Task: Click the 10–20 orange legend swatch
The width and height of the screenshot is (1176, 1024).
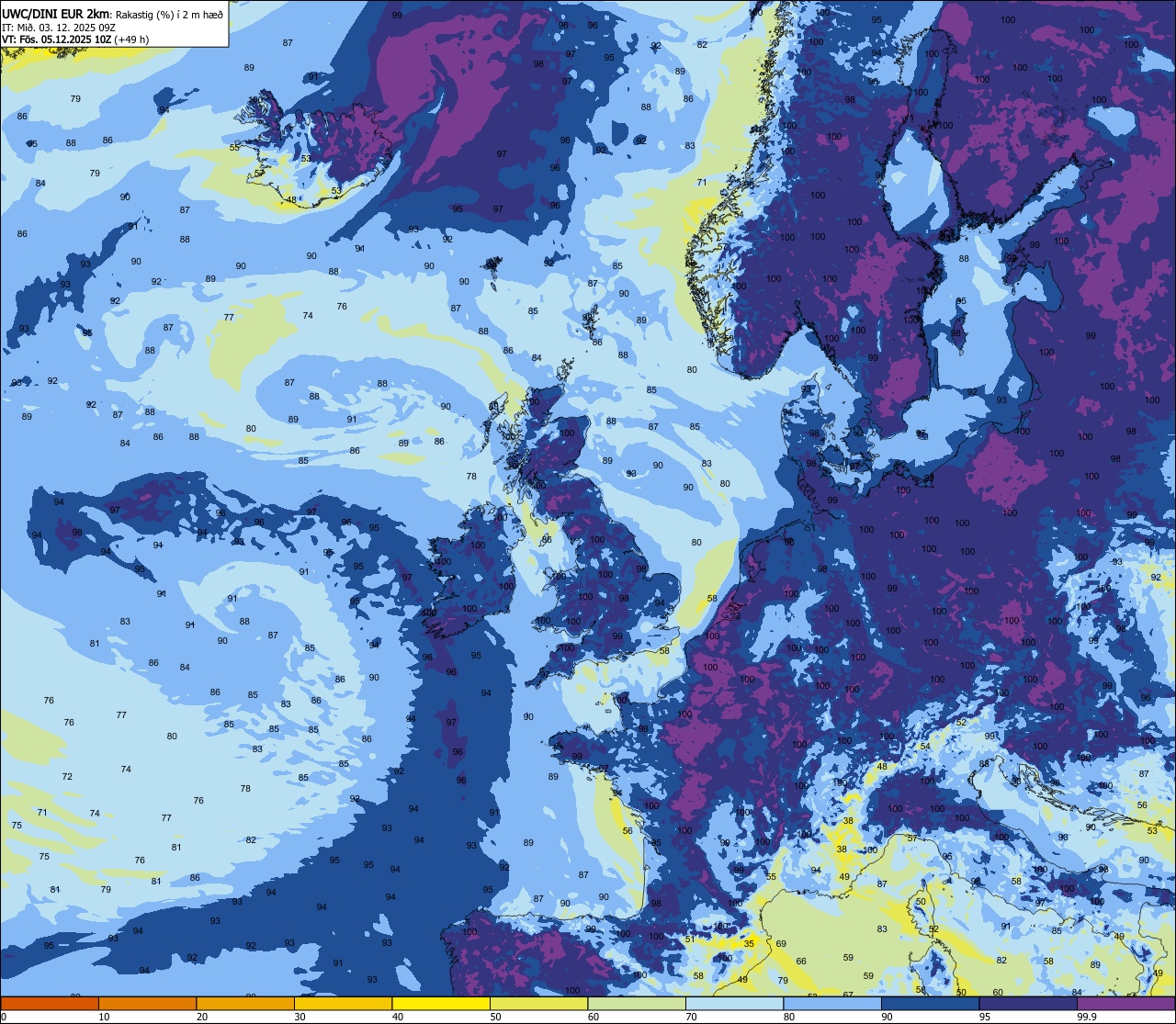Action: (147, 1003)
